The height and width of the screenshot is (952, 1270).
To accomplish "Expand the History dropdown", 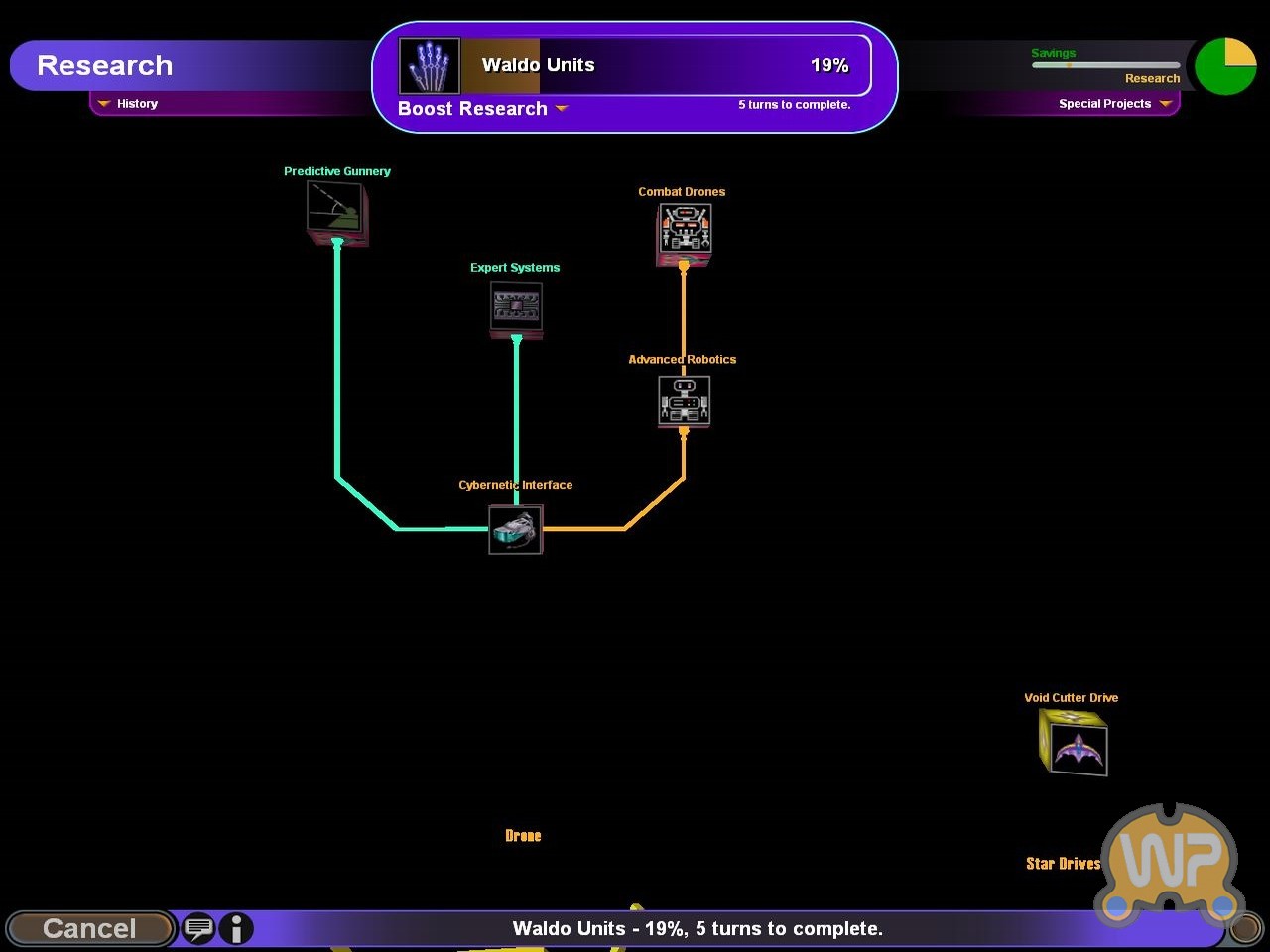I will click(128, 104).
